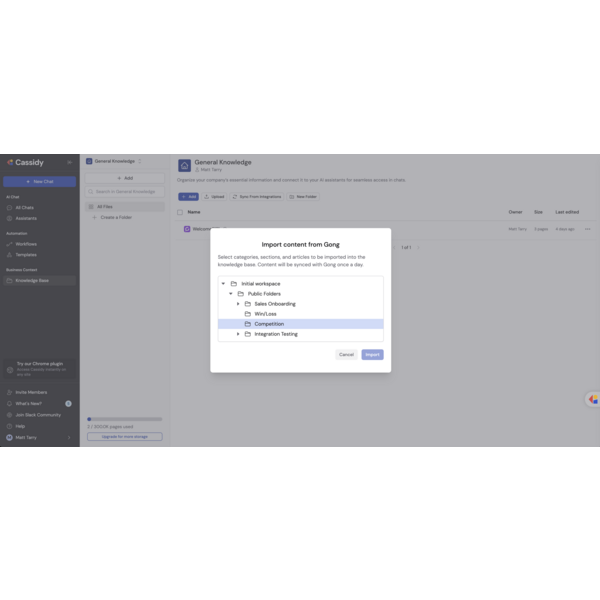Expand the Integration Testing folder
This screenshot has width=600, height=600.
pyautogui.click(x=238, y=334)
